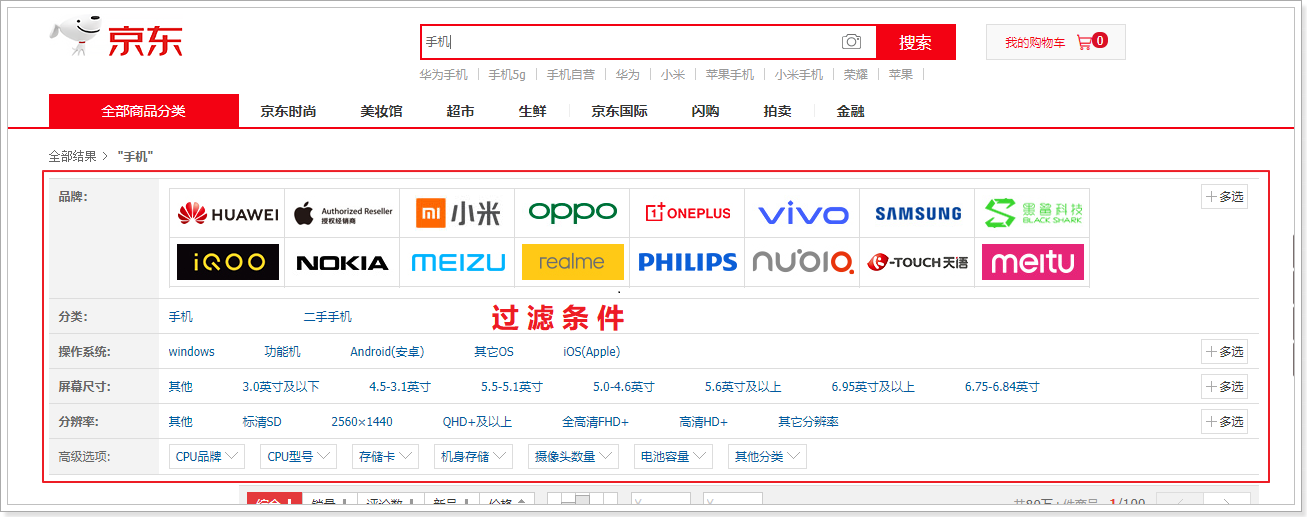This screenshot has width=1307, height=517.
Task: Select the Black Shark 黑鲨科技 brand
Action: pyautogui.click(x=1032, y=213)
